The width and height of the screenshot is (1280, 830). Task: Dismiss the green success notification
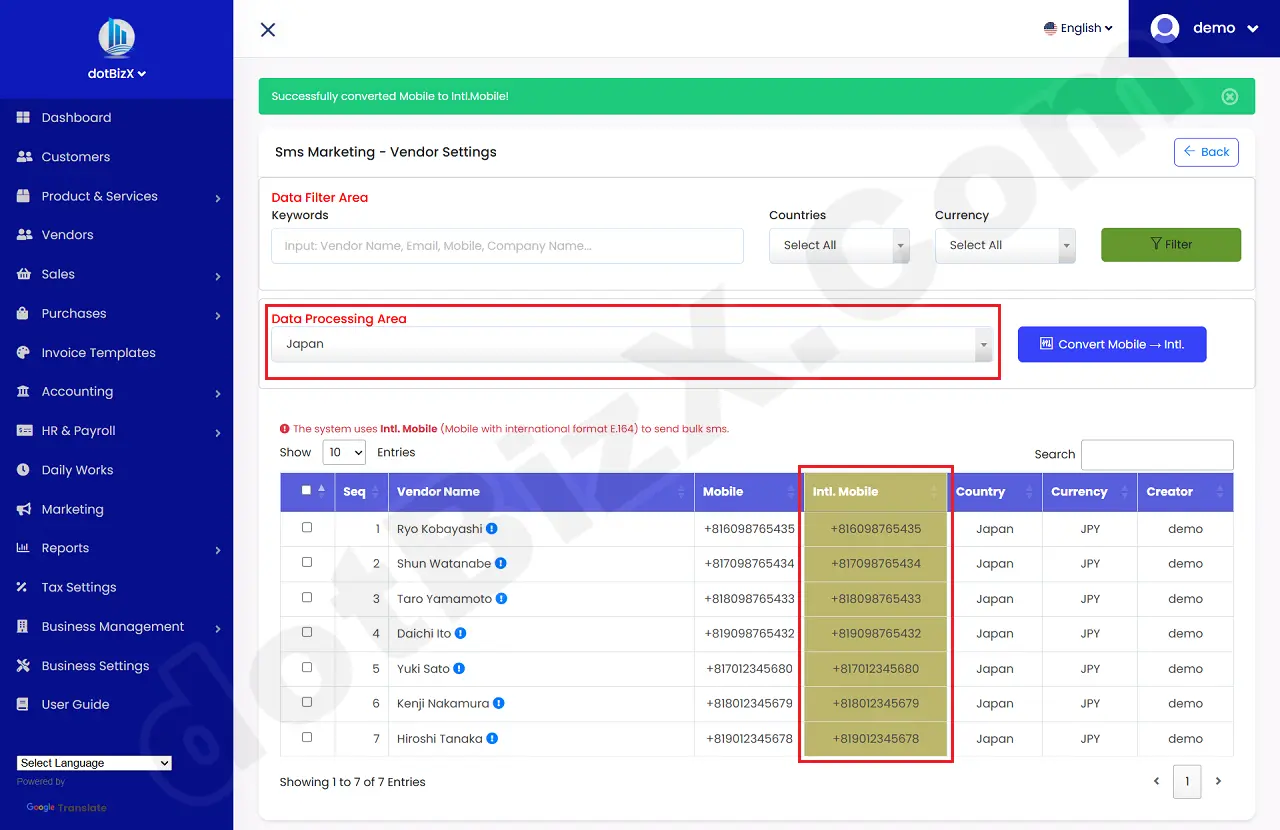(1230, 97)
